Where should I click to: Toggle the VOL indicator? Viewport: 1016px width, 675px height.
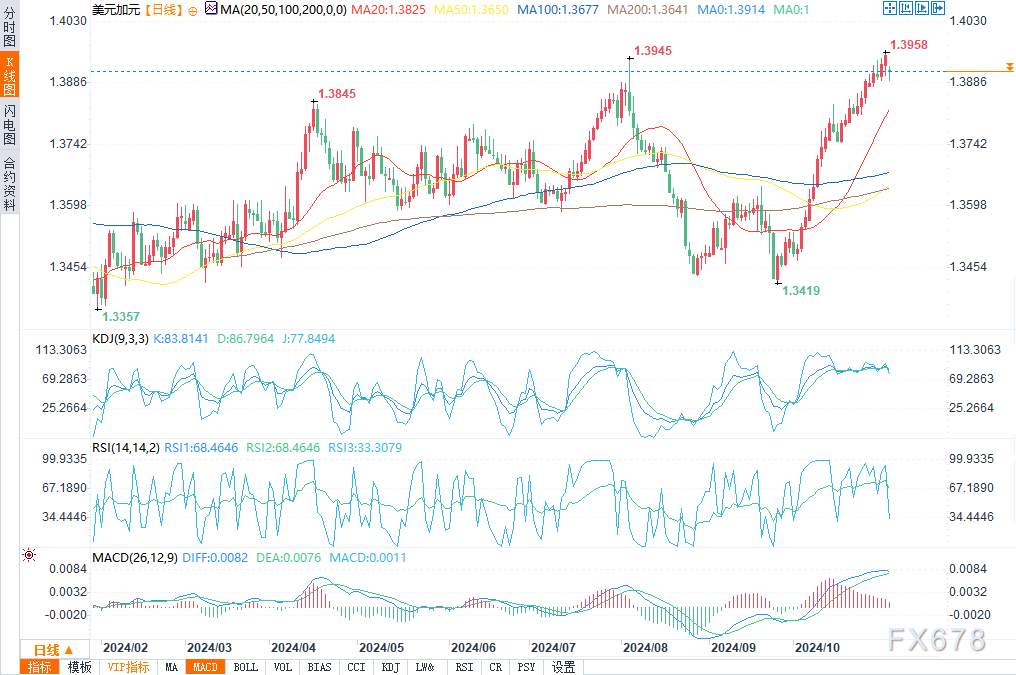283,667
